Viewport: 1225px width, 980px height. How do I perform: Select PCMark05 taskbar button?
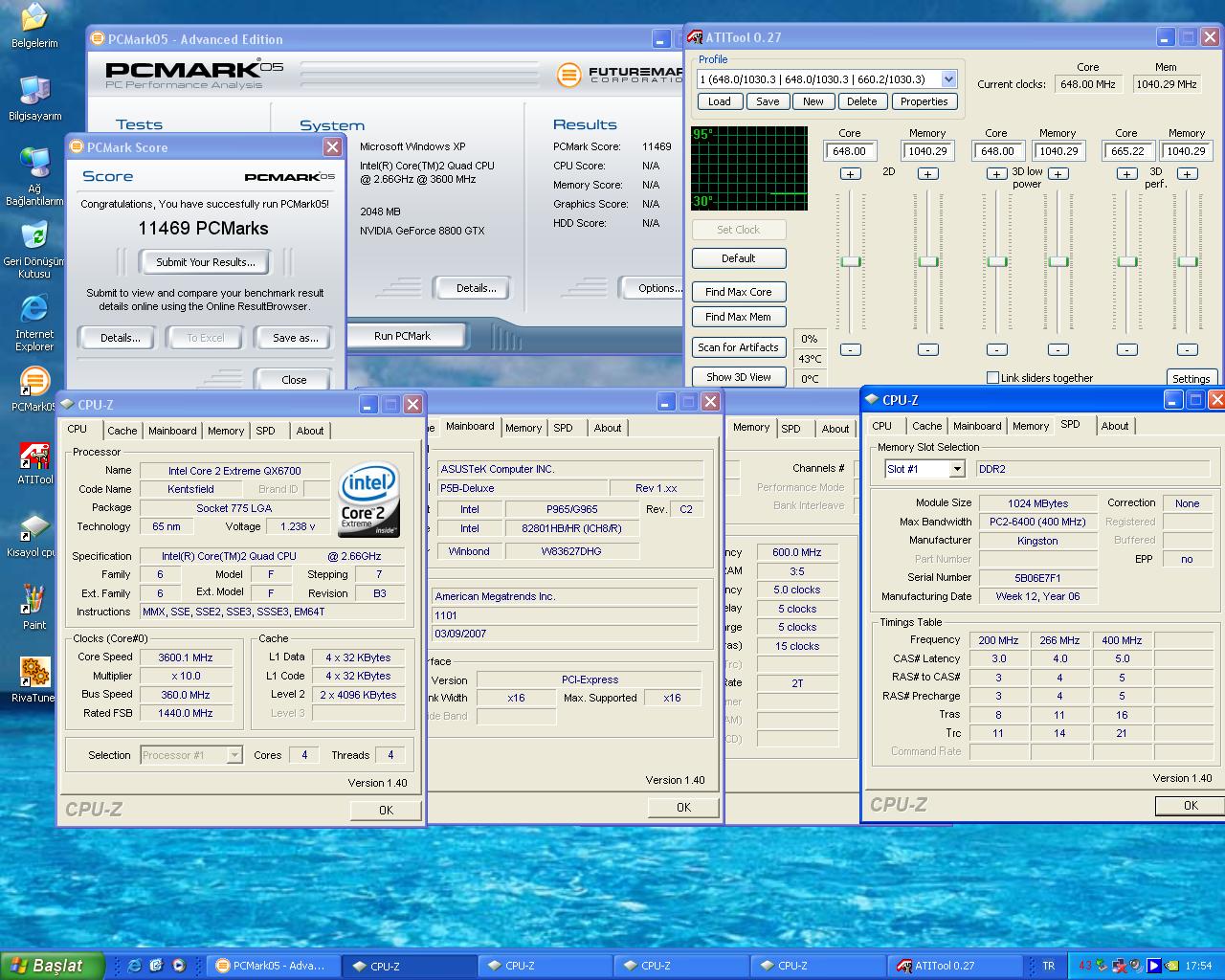(x=275, y=966)
